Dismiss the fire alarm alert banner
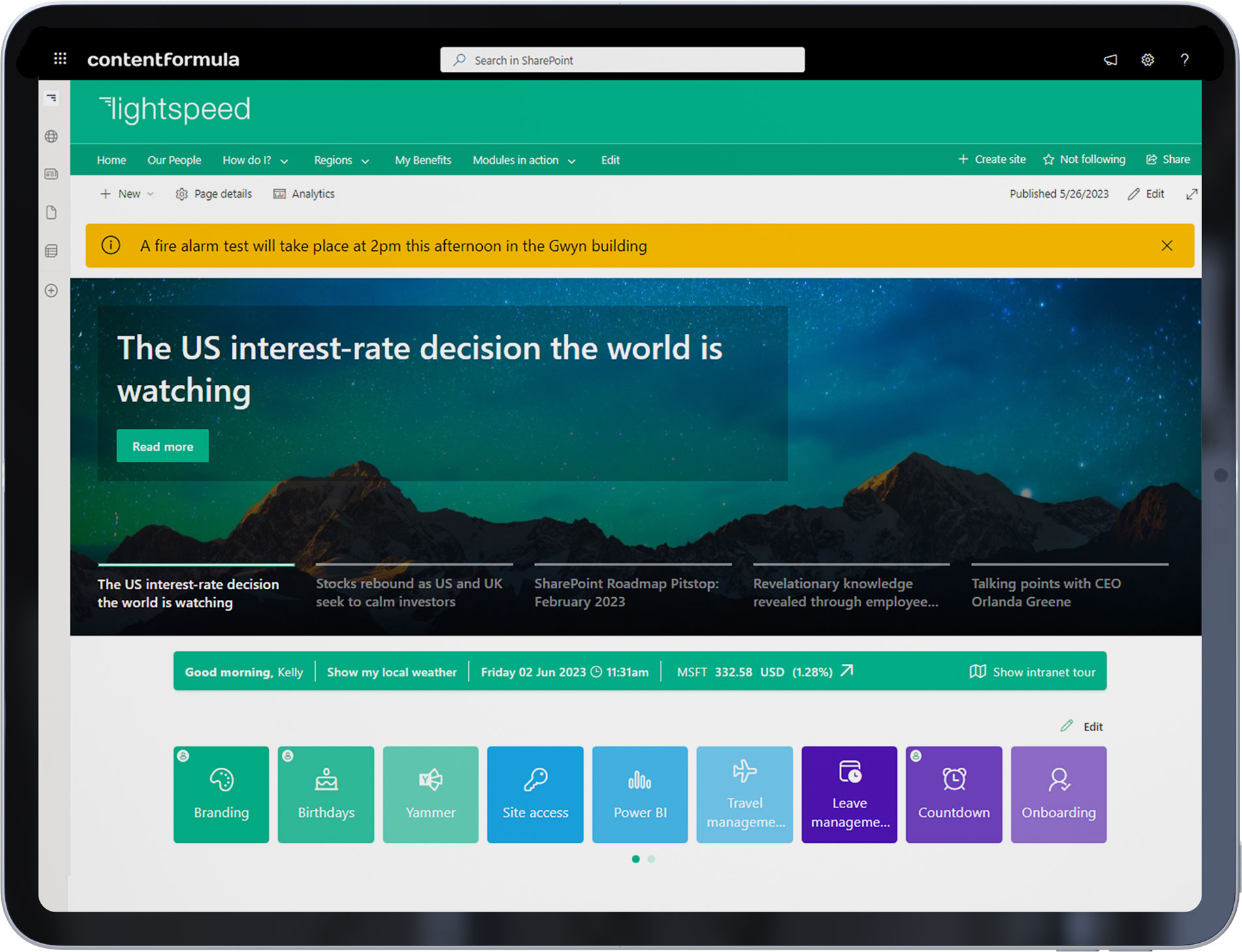 click(x=1167, y=246)
